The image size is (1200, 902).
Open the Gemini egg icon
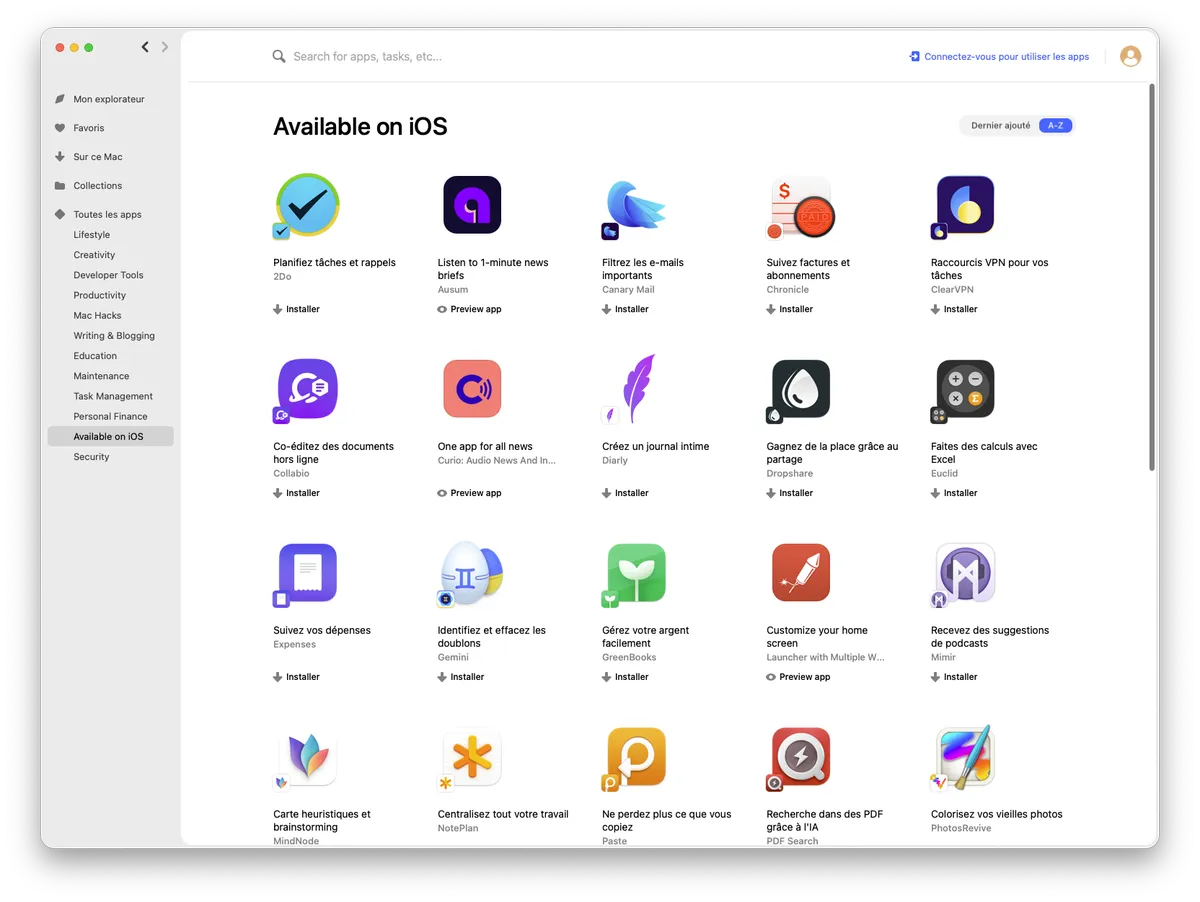472,573
